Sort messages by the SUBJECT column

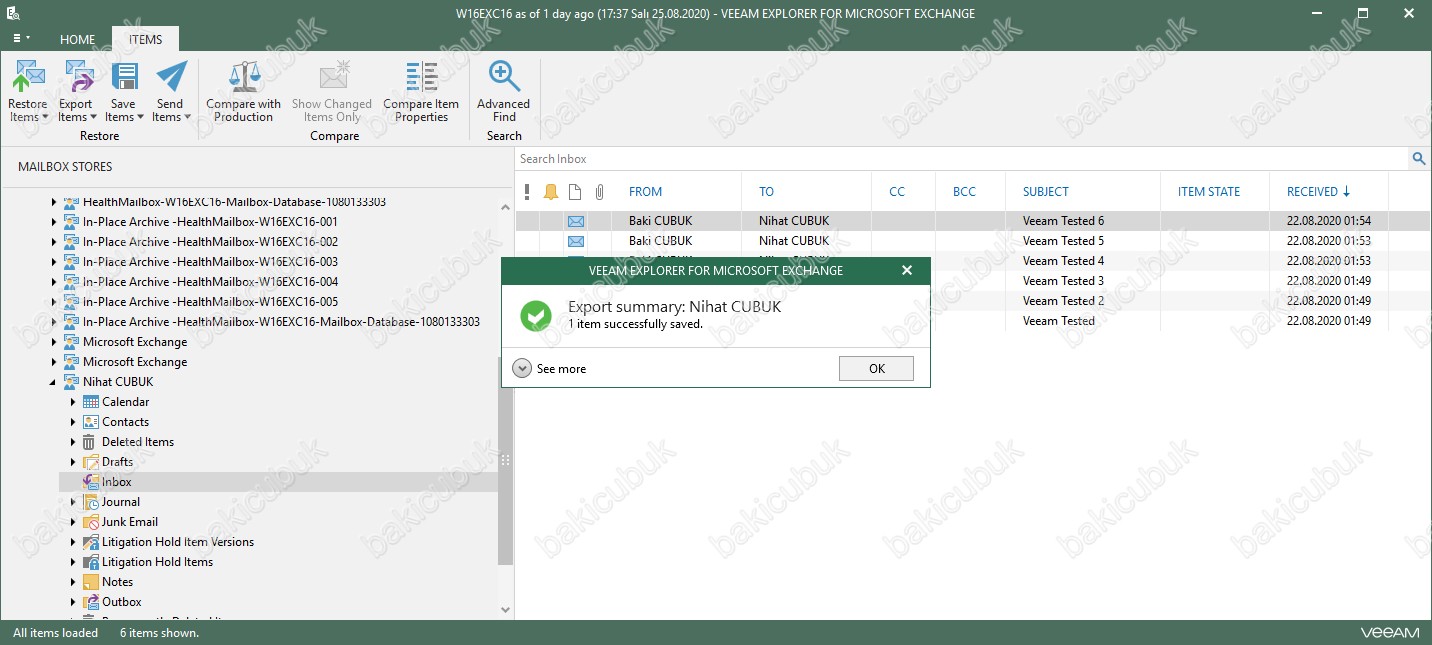point(1046,192)
